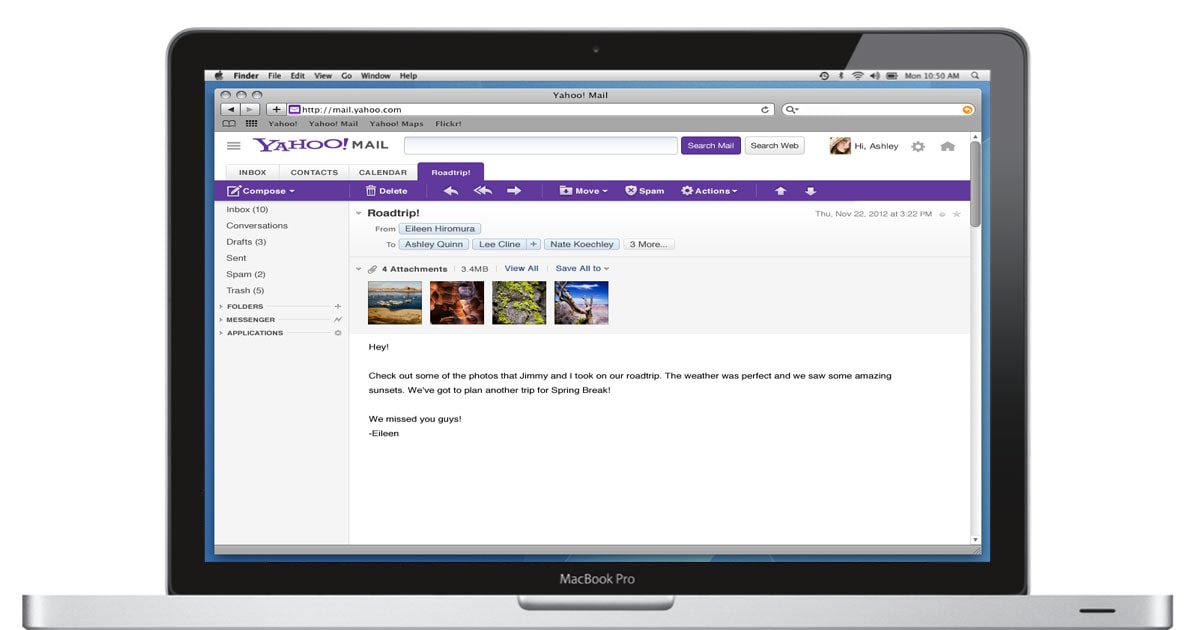This screenshot has height=630, width=1200.
Task: Toggle the star flag on Roadtrip! message
Action: click(x=956, y=214)
